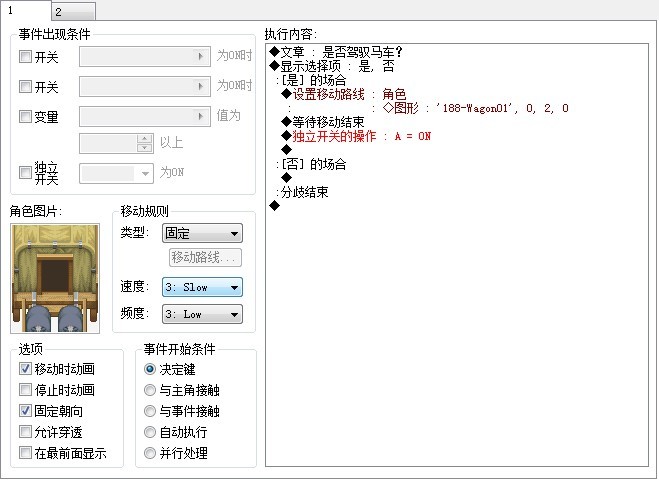Select the 文章：是否驾驭马车? command line
The width and height of the screenshot is (659, 480).
point(336,52)
